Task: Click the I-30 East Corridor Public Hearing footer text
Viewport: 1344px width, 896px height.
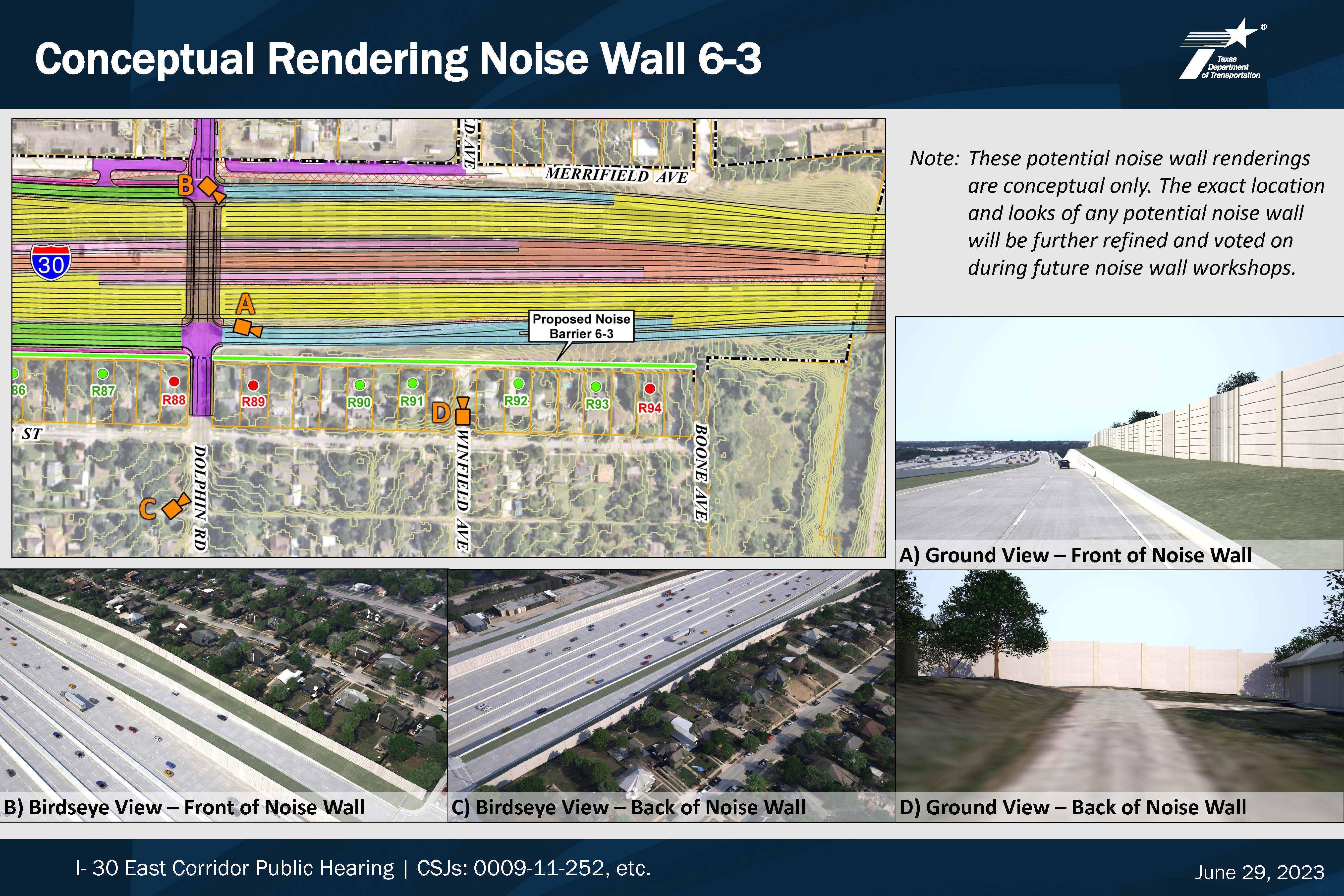Action: (x=363, y=869)
